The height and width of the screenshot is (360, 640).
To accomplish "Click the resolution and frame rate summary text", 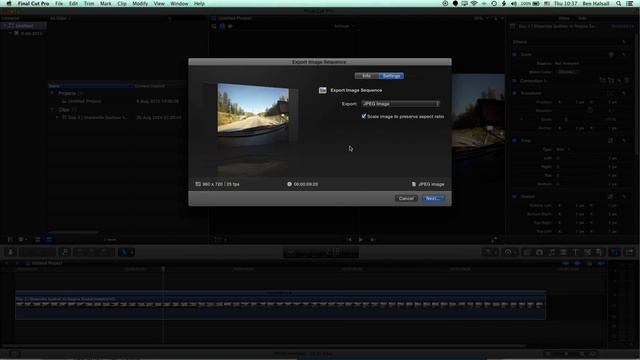I will pyautogui.click(x=217, y=184).
